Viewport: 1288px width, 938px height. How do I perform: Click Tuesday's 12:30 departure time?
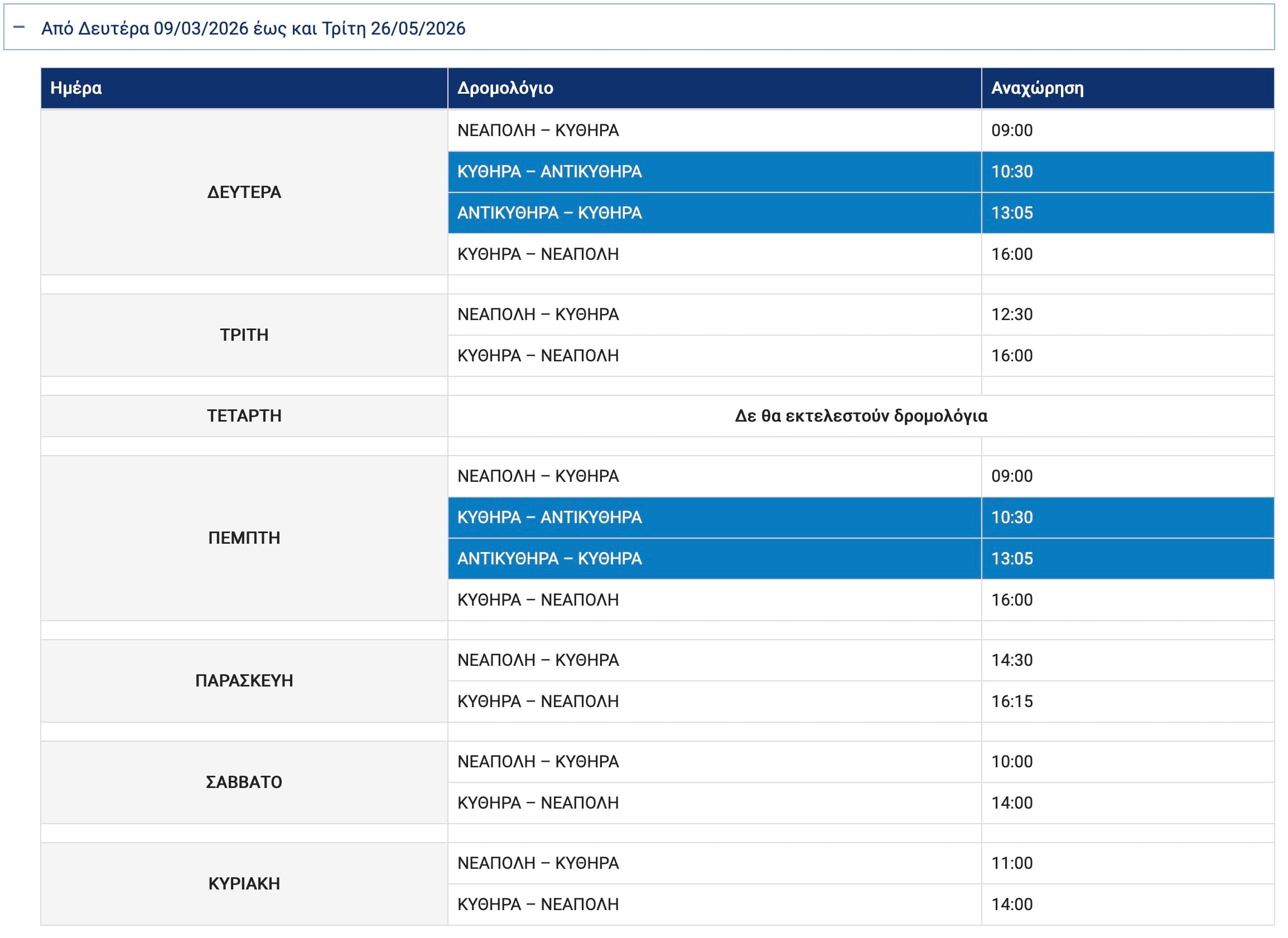pyautogui.click(x=1011, y=315)
